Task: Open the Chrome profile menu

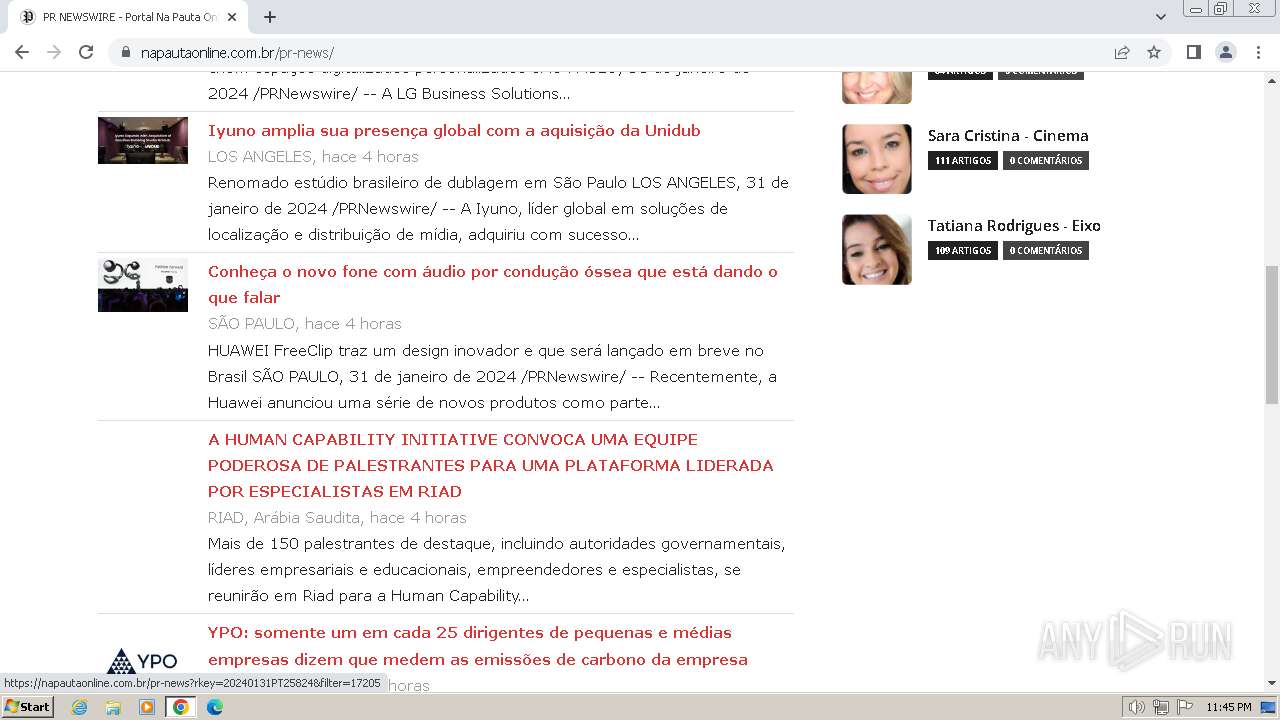Action: coord(1225,52)
